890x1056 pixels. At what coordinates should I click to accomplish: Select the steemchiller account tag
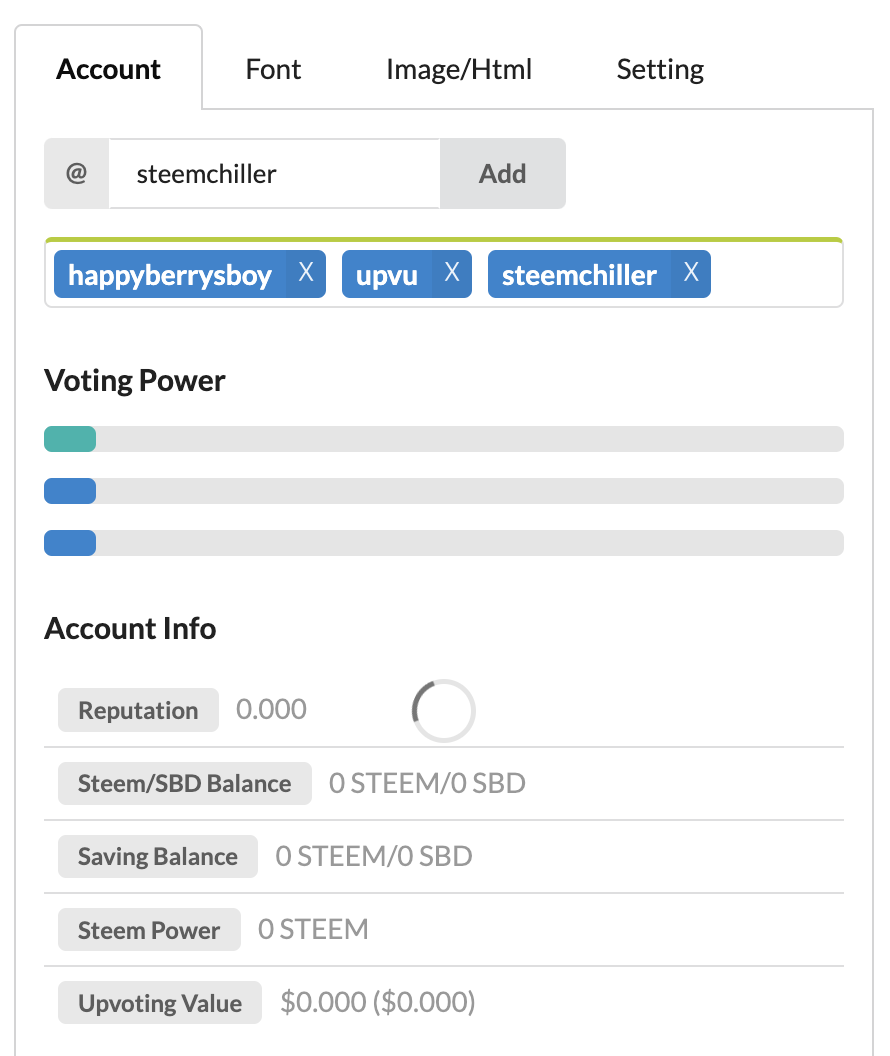(x=579, y=275)
